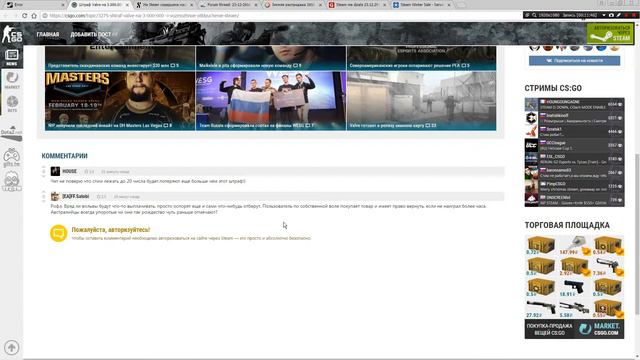The height and width of the screenshot is (360, 640).
Task: Go to browser home page icon
Action: (34, 16)
